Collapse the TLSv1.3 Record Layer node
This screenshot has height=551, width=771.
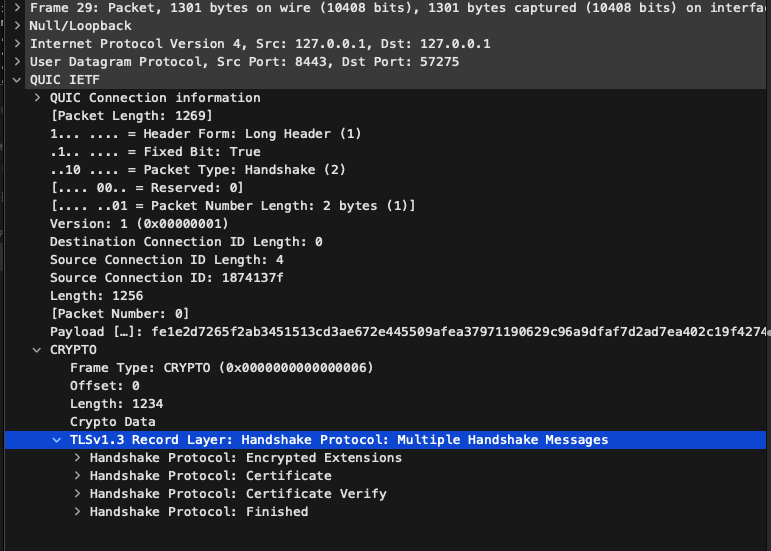click(x=57, y=440)
